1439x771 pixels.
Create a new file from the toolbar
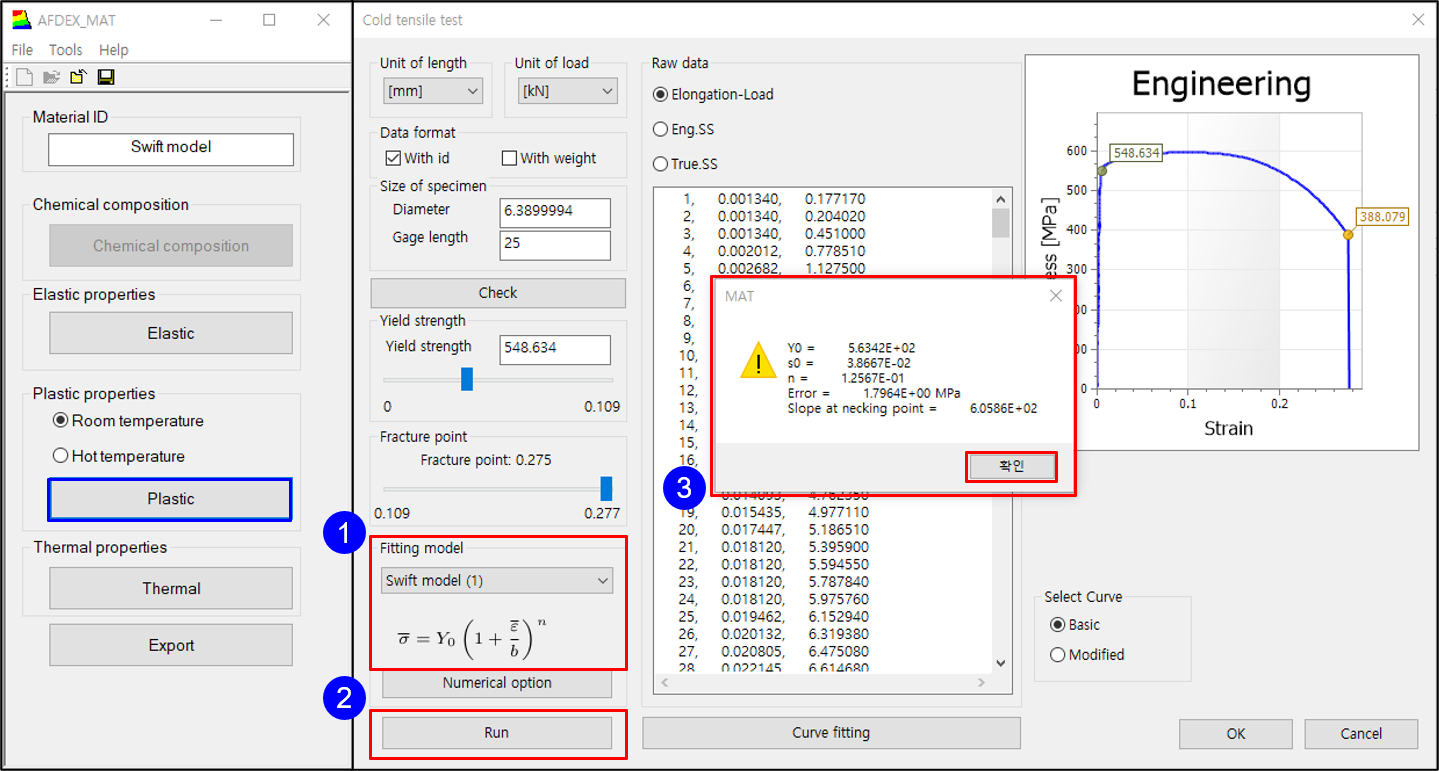[x=25, y=77]
